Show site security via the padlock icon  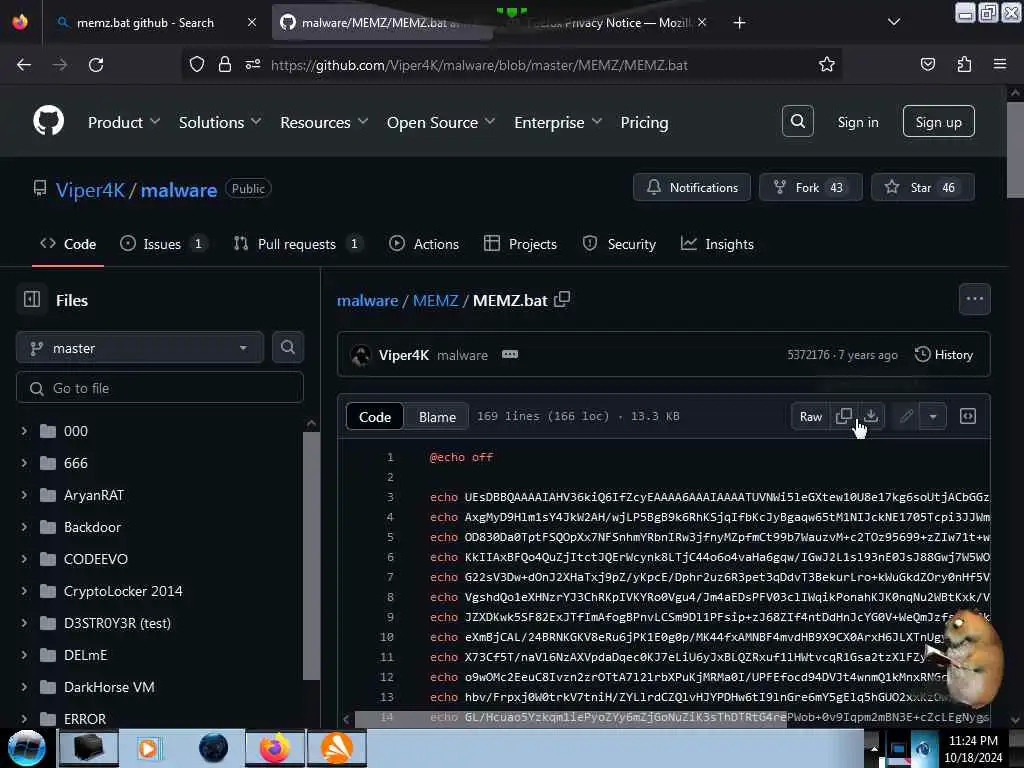tap(225, 64)
